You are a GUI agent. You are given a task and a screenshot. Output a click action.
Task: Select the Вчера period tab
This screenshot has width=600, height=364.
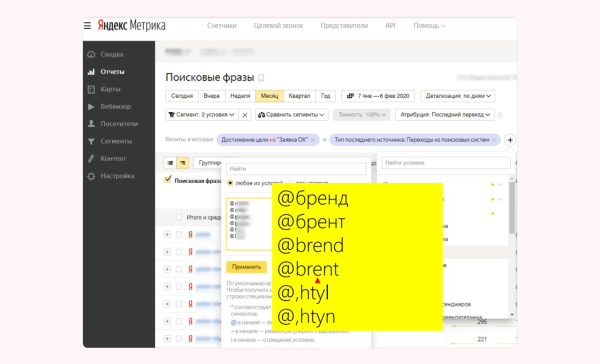click(x=212, y=96)
